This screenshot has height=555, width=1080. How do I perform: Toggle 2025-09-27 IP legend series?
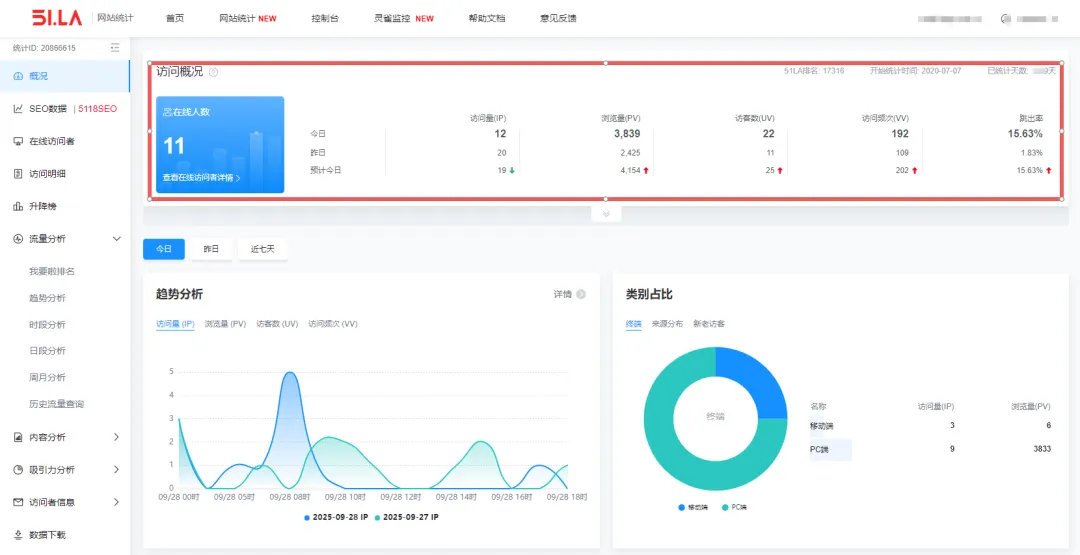(406, 516)
